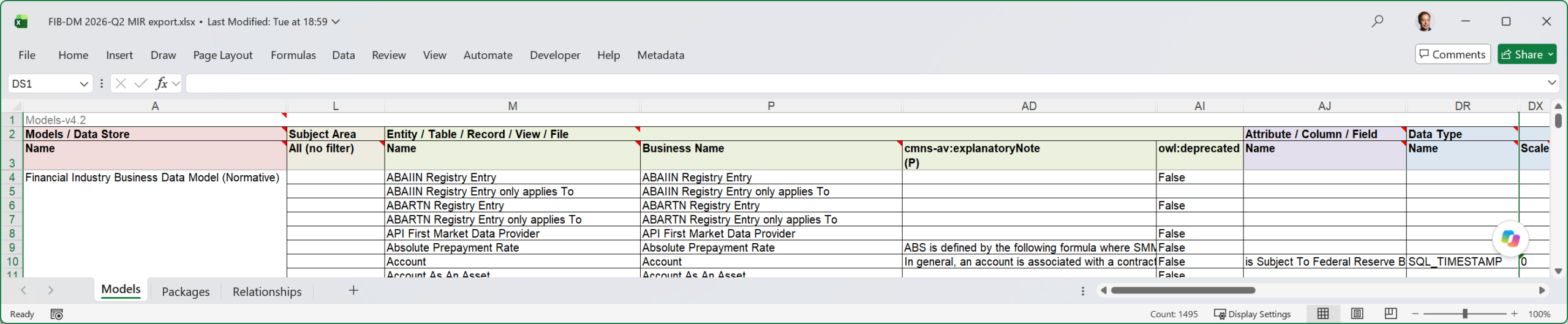
Task: Add a new sheet with plus icon
Action: pyautogui.click(x=353, y=290)
